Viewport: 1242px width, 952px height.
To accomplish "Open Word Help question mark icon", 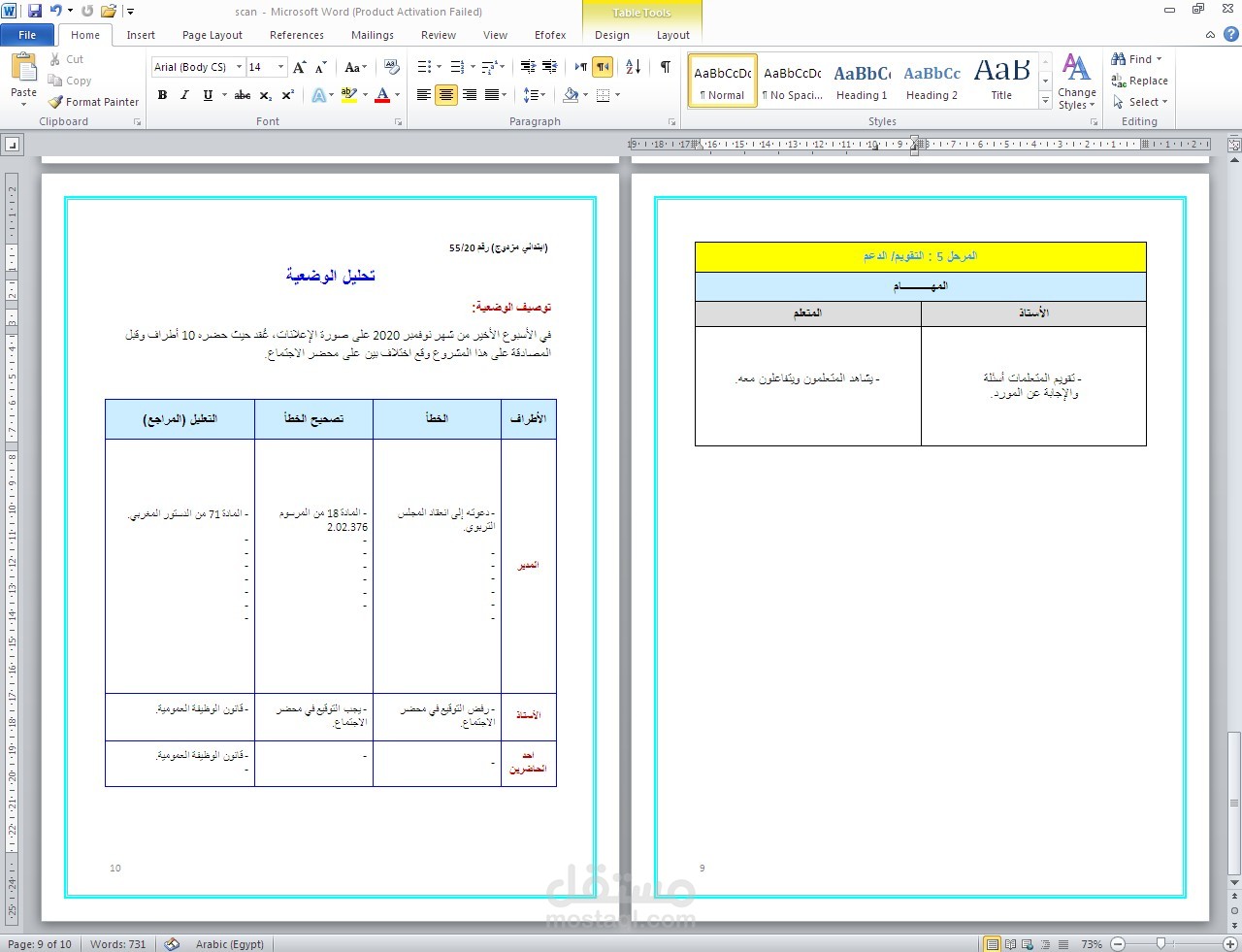I will pos(1230,34).
